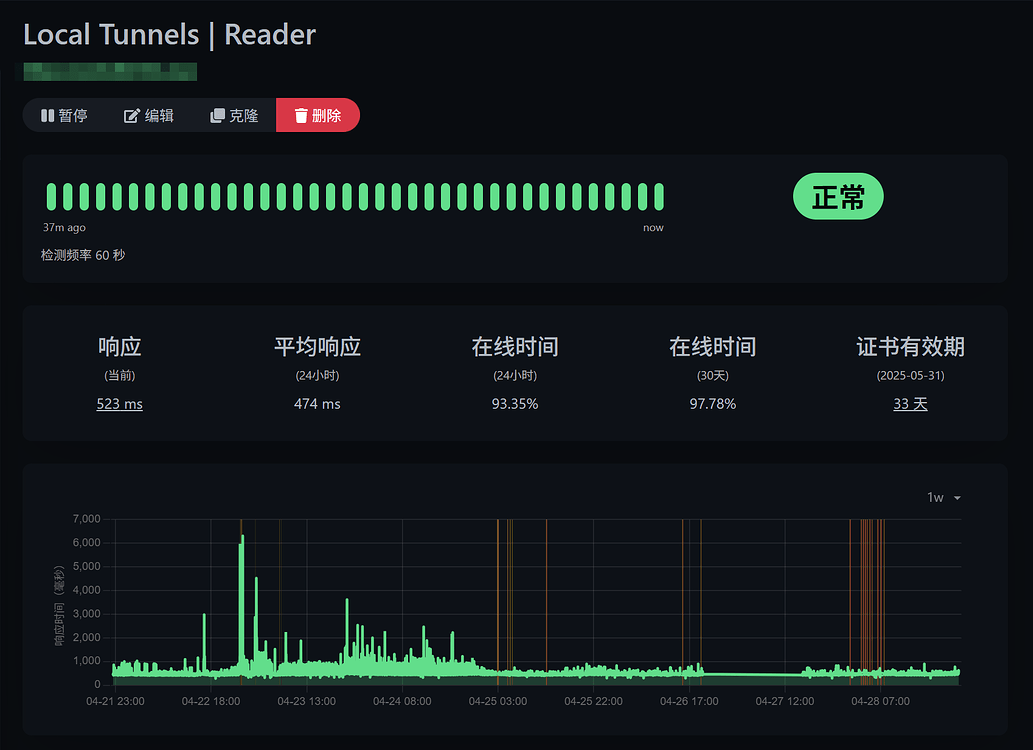Click the blurred URL under the title
Screen dimensions: 1033x750
110,72
